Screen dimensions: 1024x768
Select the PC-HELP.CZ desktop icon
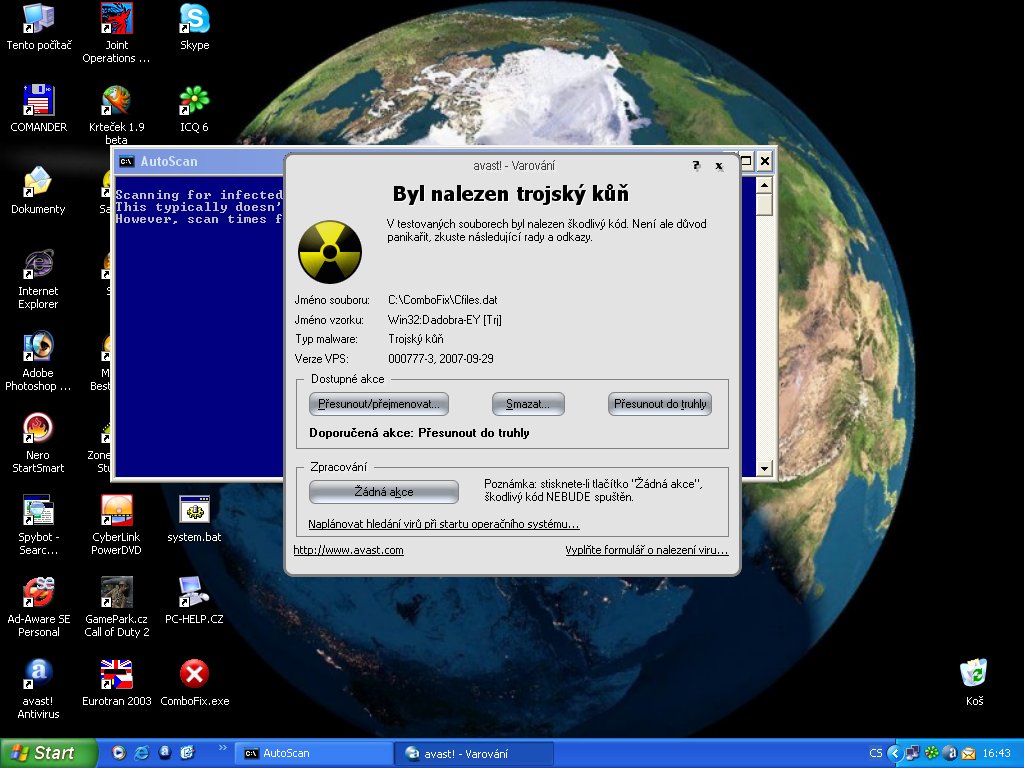pos(194,593)
